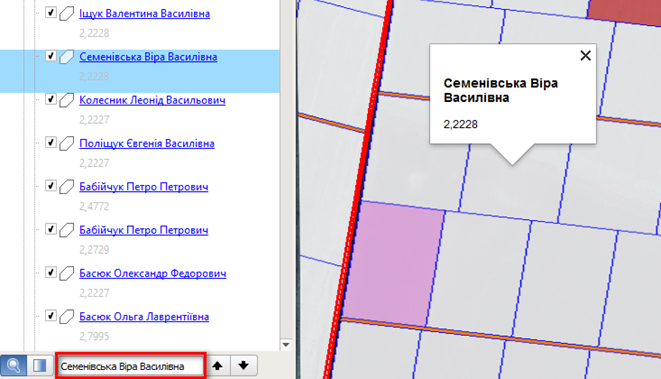661x379 pixels.
Task: Click the pink highlighted parcel on map
Action: coord(394,263)
